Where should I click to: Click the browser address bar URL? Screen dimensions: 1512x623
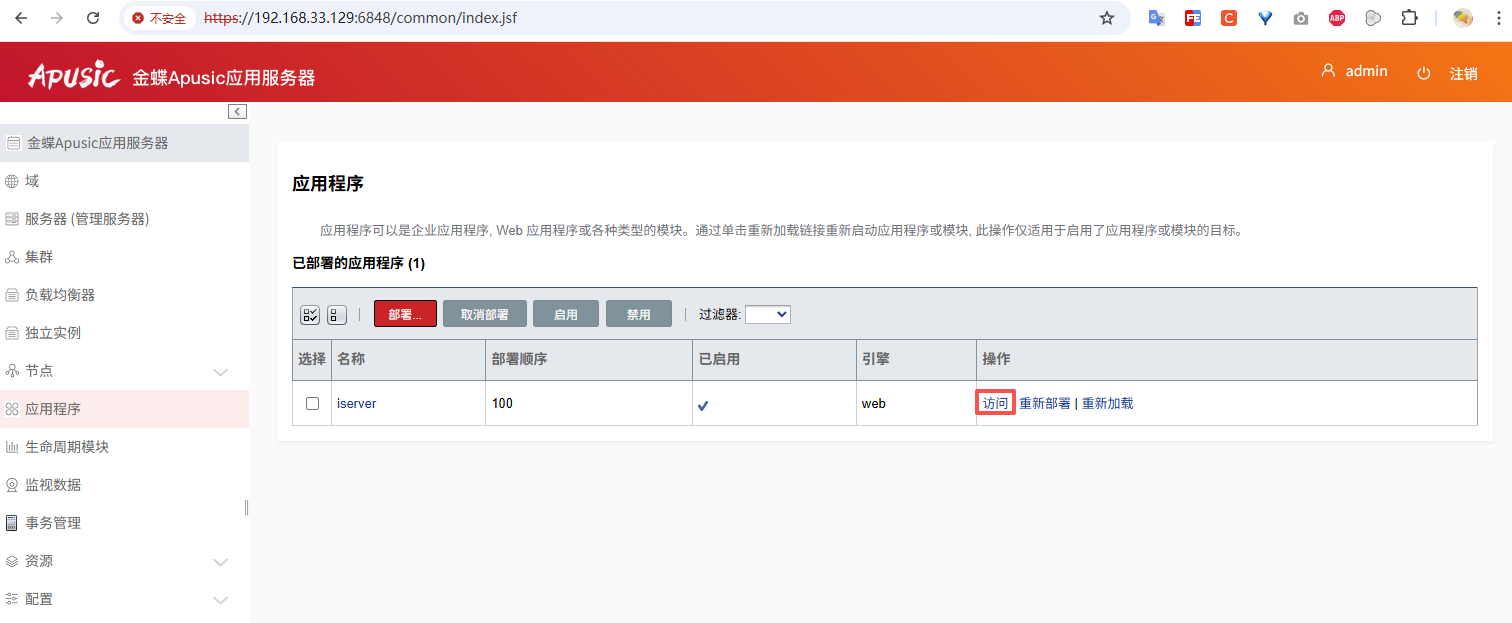click(x=361, y=18)
